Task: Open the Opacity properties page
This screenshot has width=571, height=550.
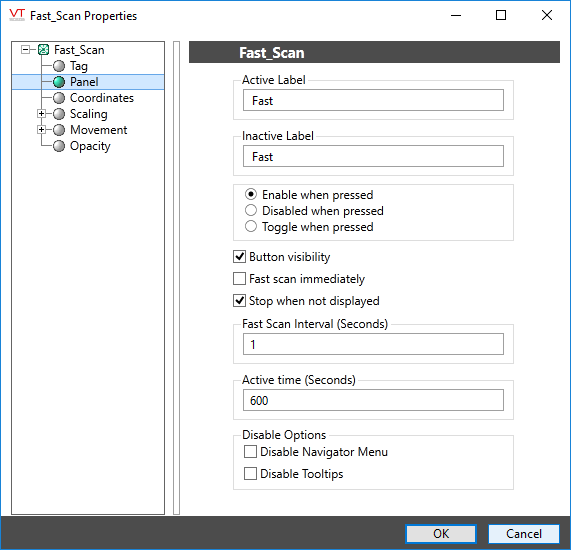Action: (x=90, y=146)
